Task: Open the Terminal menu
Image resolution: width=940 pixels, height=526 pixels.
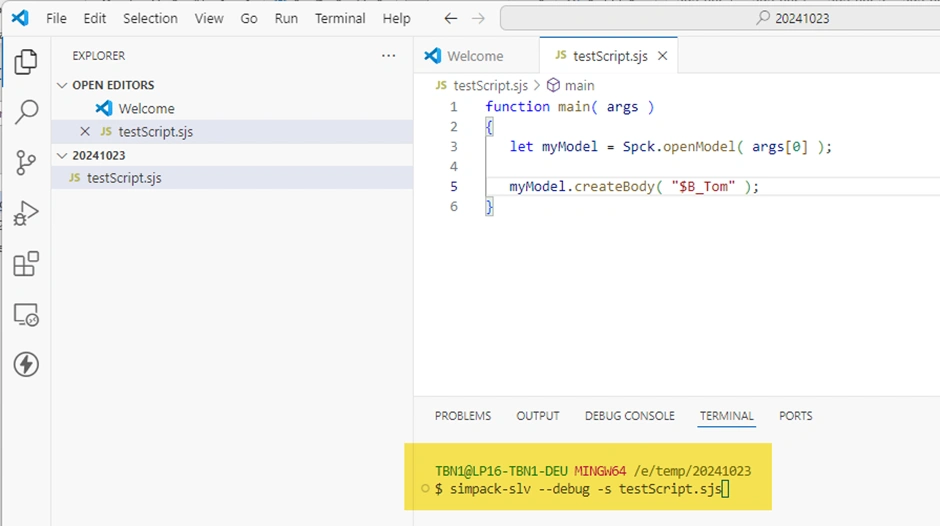Action: click(x=341, y=18)
